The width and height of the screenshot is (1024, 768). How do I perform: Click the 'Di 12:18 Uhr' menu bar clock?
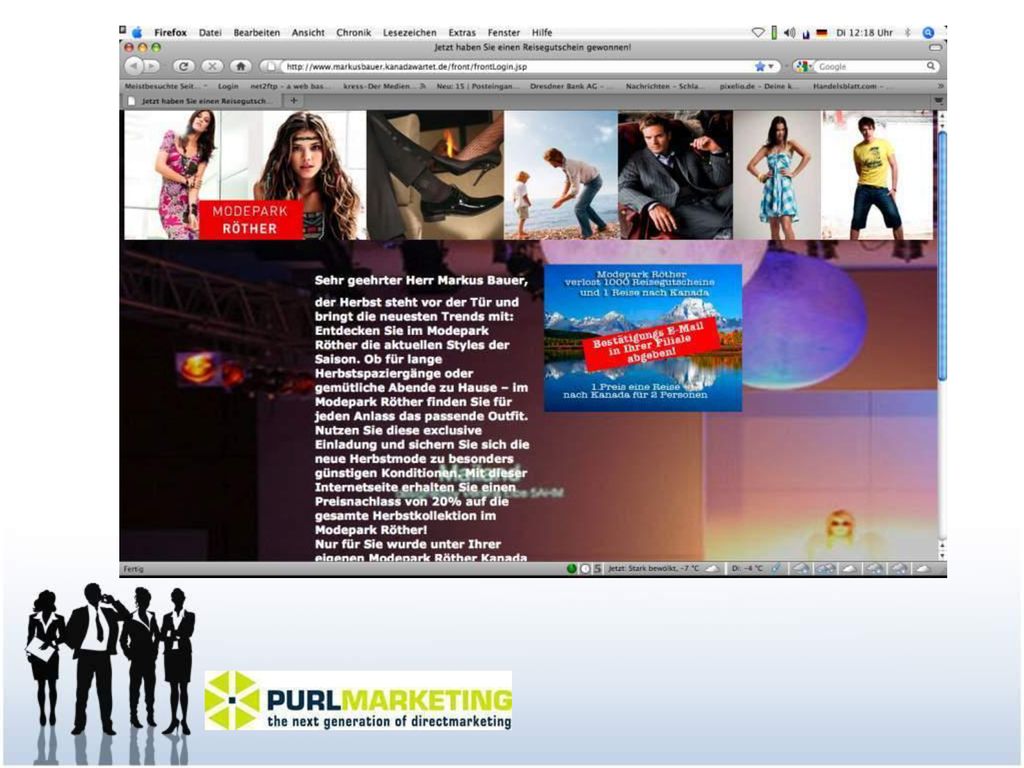click(x=864, y=32)
